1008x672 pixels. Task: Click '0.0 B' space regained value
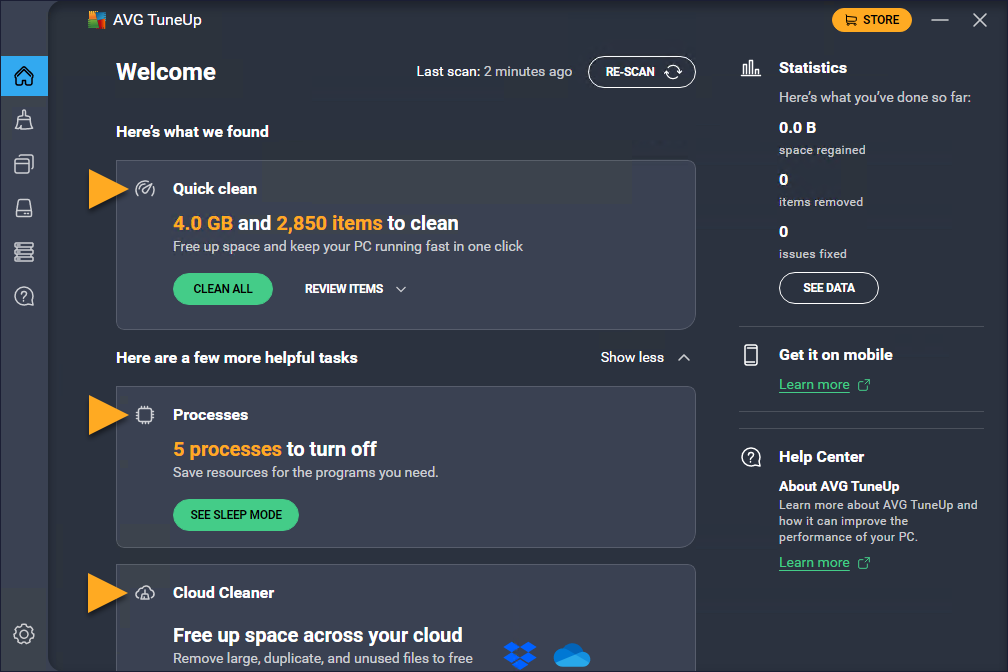[x=797, y=127]
